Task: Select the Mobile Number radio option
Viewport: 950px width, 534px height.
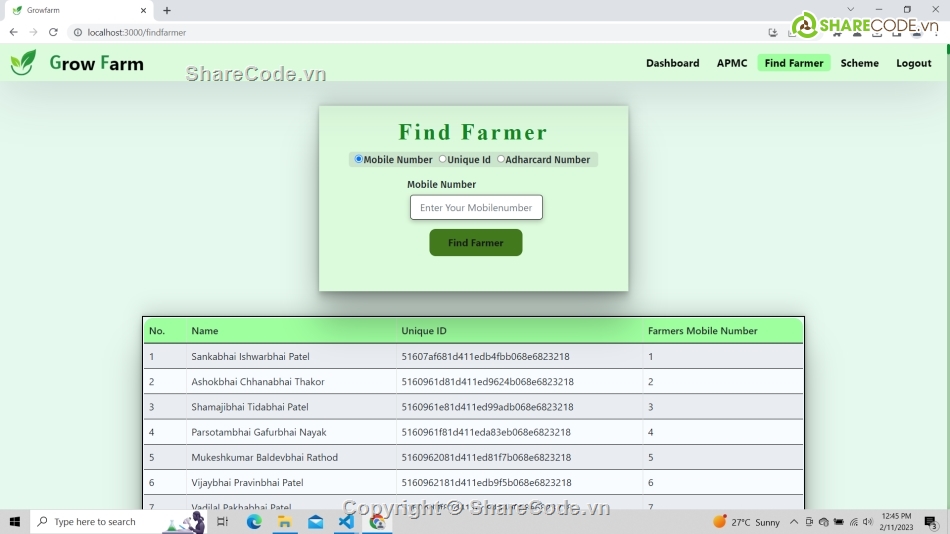Action: 359,159
